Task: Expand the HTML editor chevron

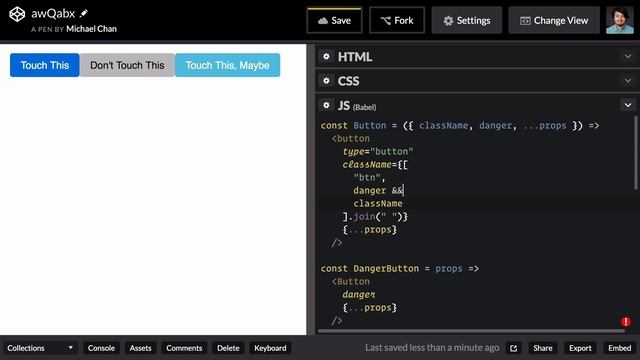Action: pos(628,56)
